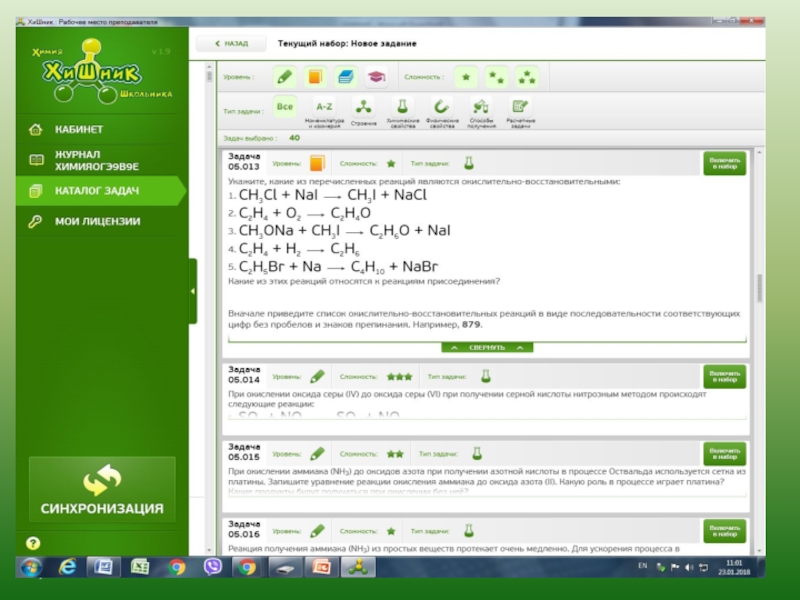Open Журнал in the sidebar
Screen dimensions: 800x600
(97, 160)
